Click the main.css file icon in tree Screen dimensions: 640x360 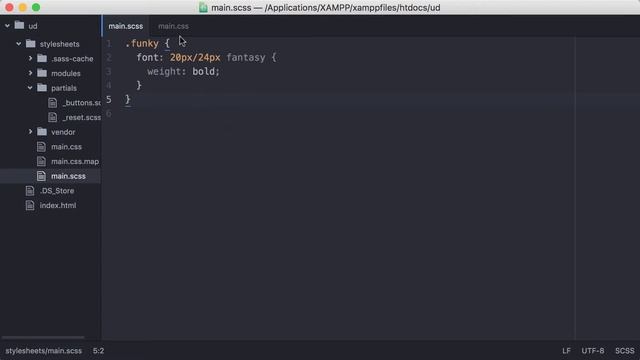(x=41, y=147)
